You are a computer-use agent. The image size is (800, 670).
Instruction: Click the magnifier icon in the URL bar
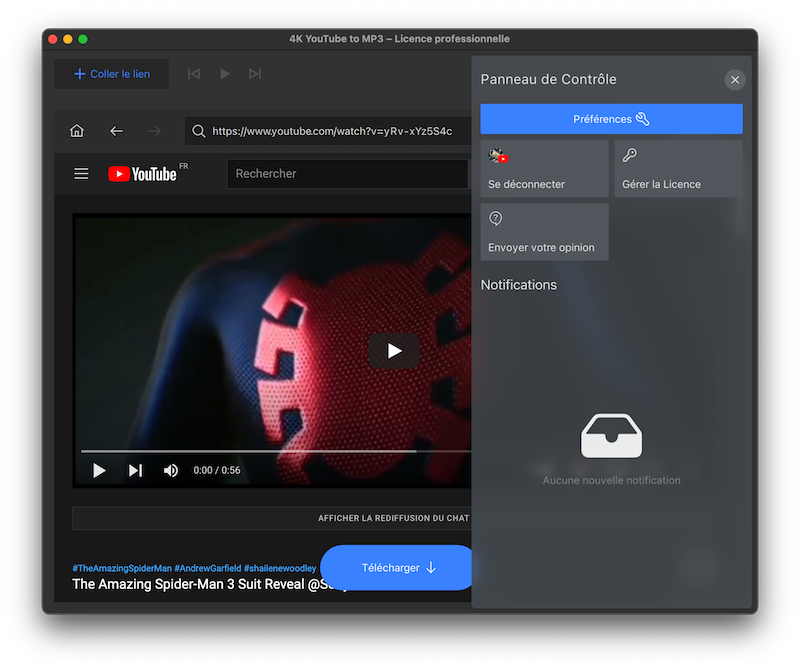pyautogui.click(x=198, y=131)
